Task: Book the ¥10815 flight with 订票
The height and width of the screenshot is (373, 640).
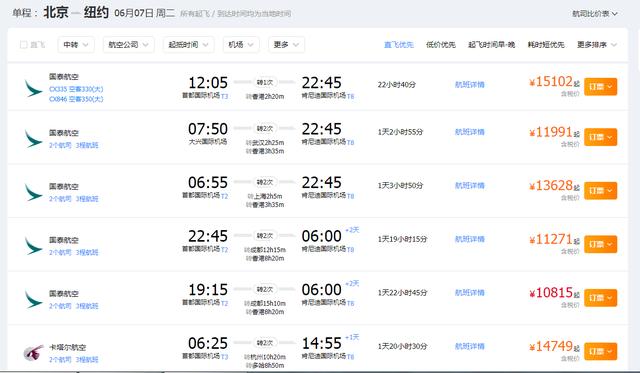Action: click(x=600, y=298)
